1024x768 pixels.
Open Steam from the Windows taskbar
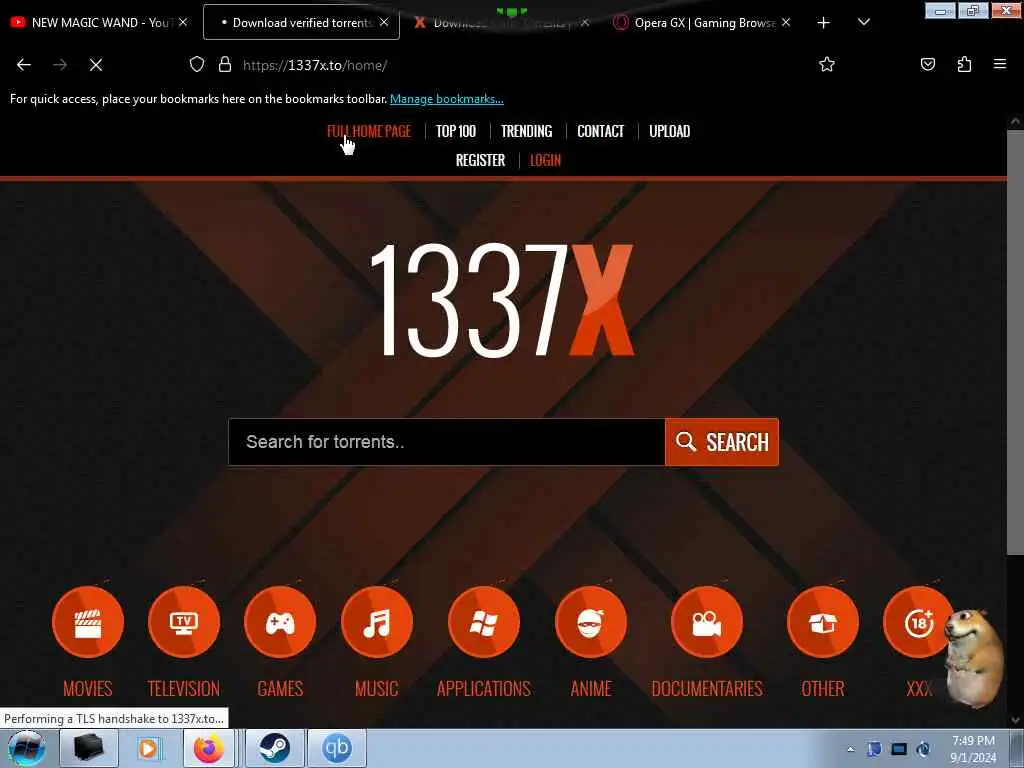[x=274, y=748]
